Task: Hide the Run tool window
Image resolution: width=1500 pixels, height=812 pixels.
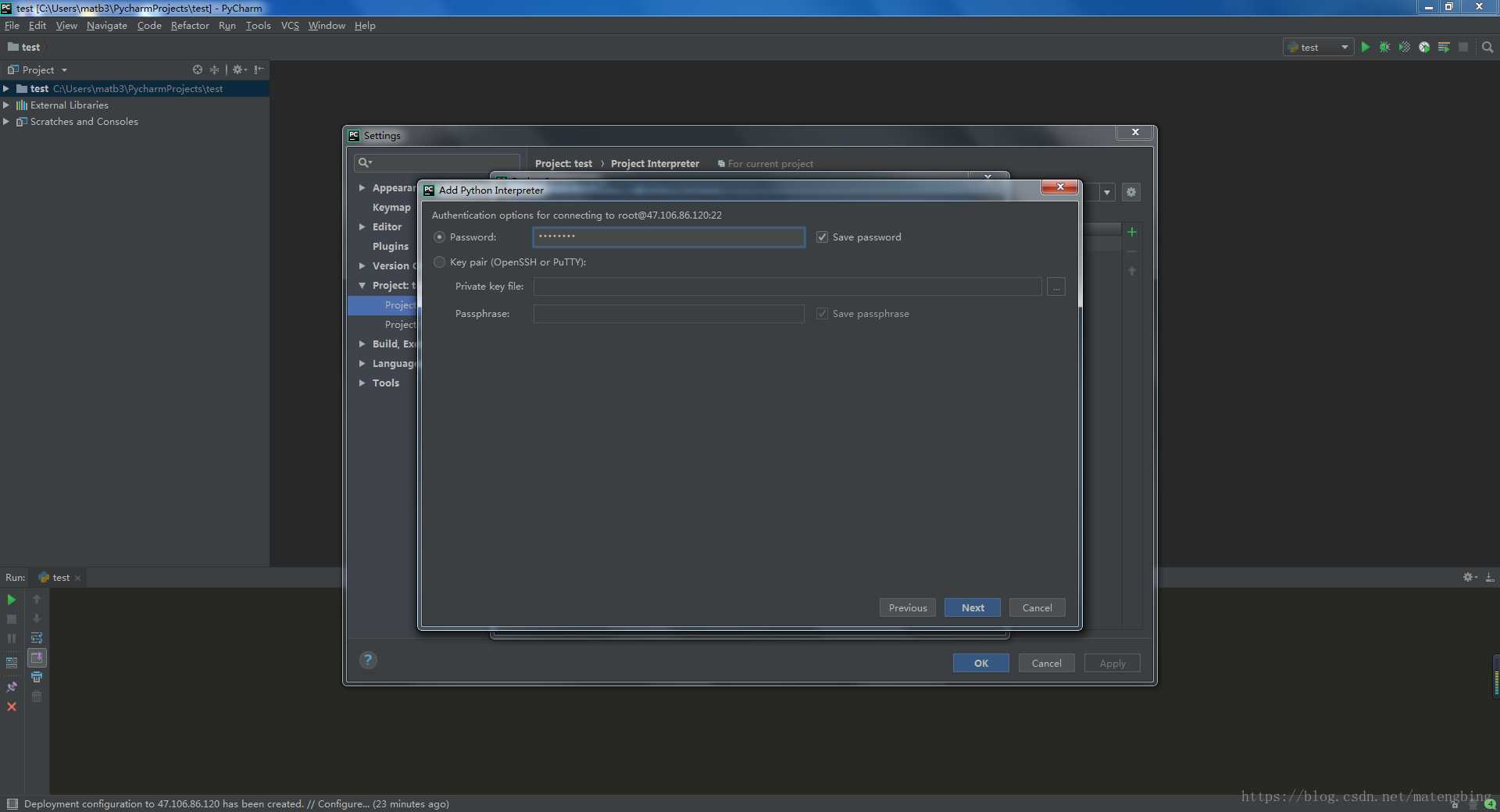Action: [1490, 577]
